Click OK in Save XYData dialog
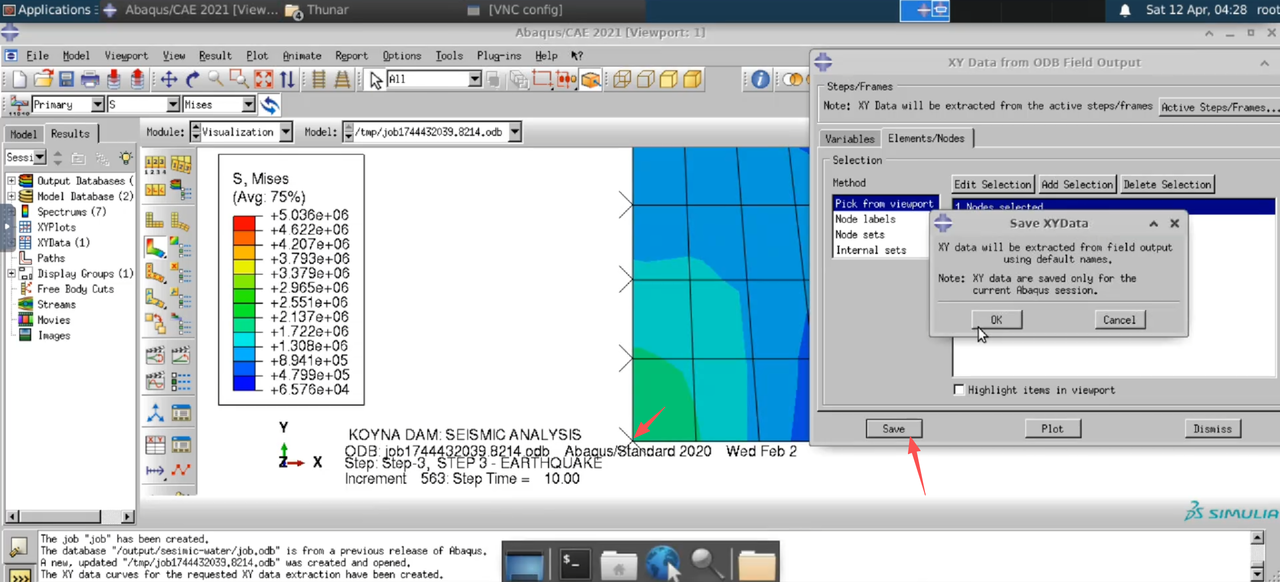The height and width of the screenshot is (582, 1280). (996, 320)
